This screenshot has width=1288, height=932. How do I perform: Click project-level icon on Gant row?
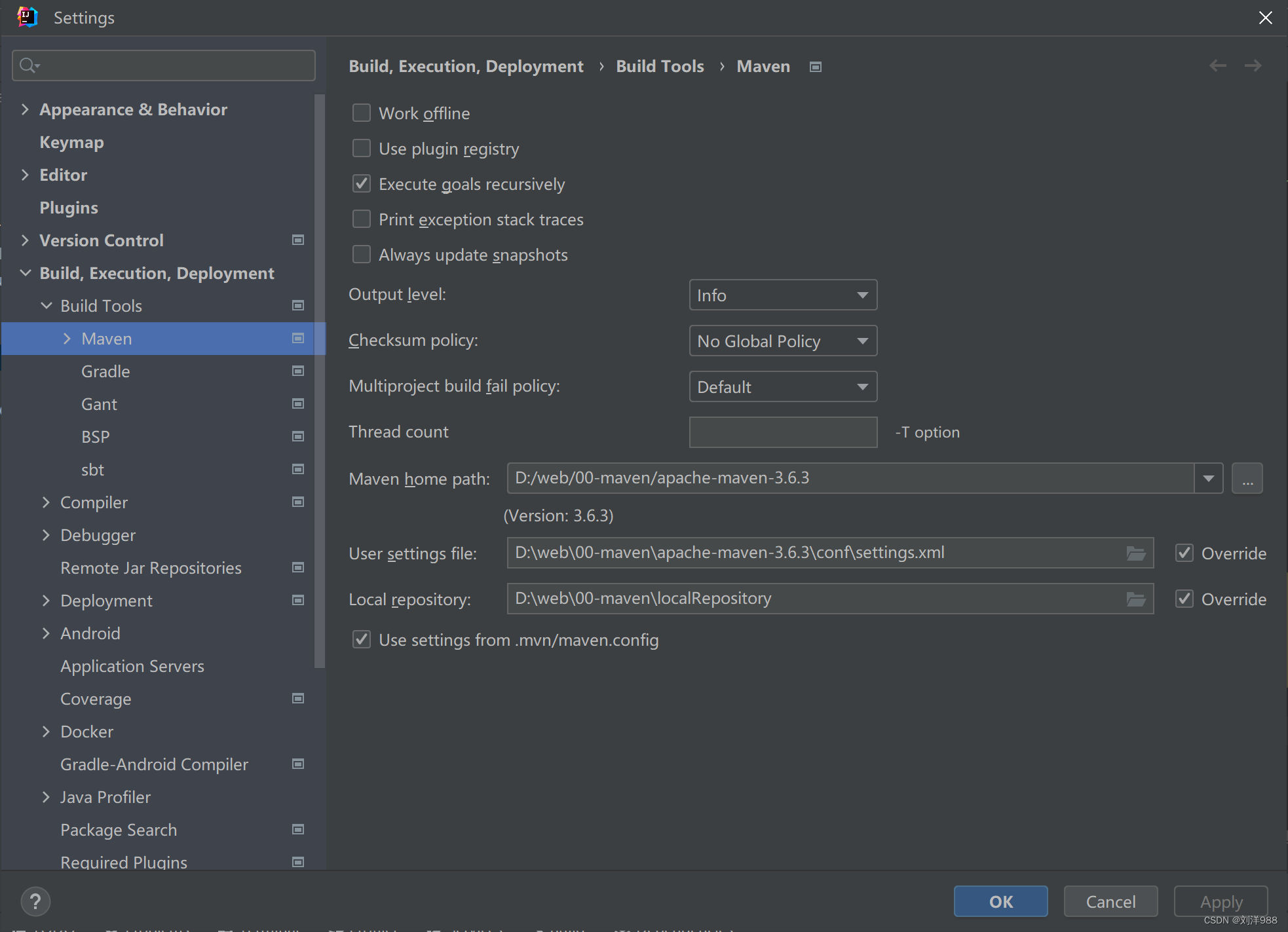298,404
